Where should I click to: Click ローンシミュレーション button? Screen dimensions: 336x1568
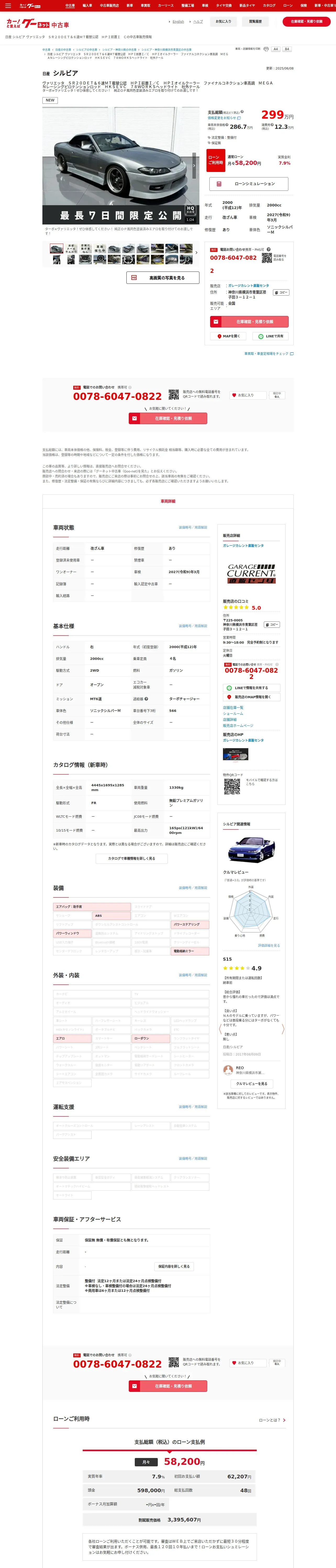249,184
